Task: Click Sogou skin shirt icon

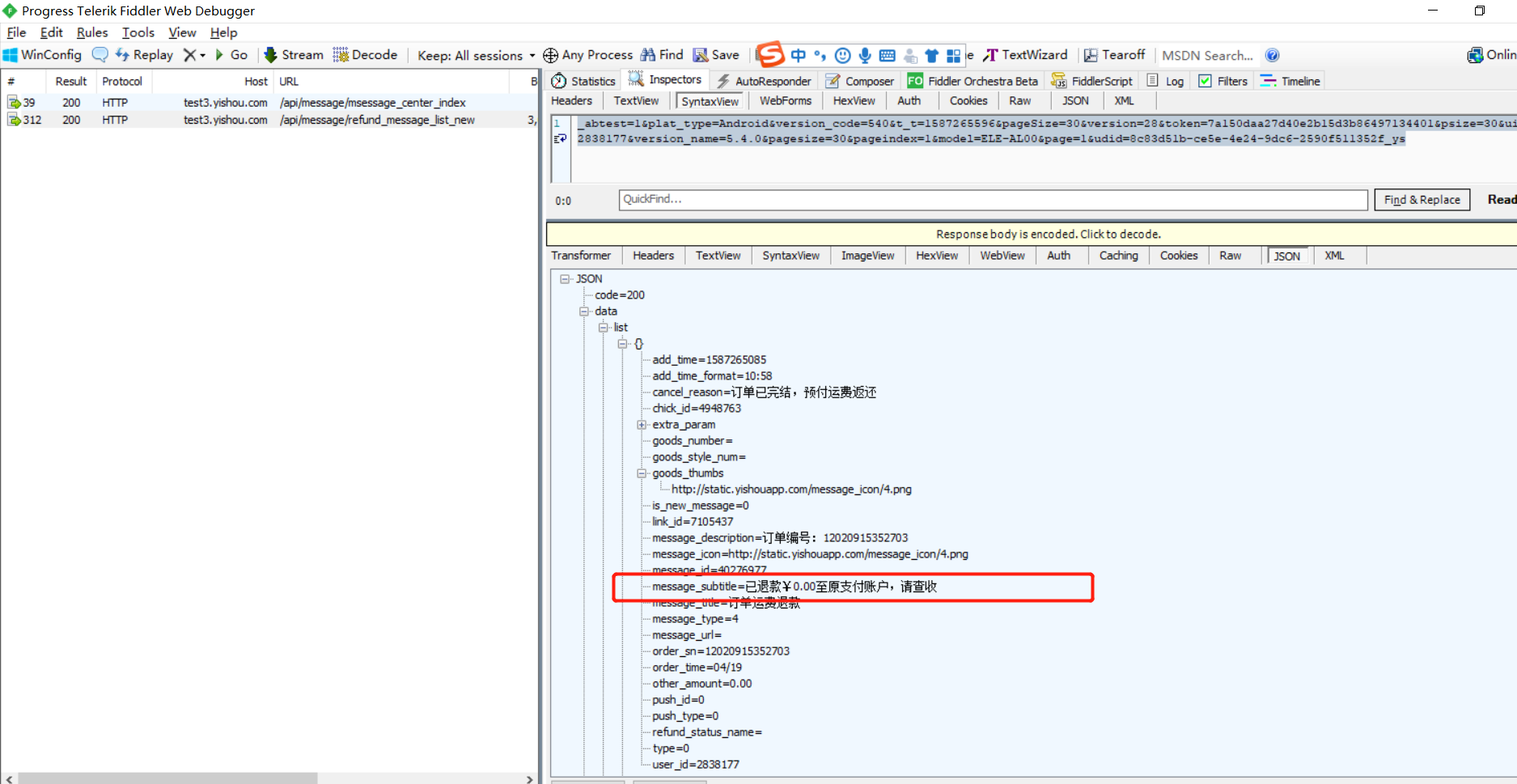Action: point(932,55)
